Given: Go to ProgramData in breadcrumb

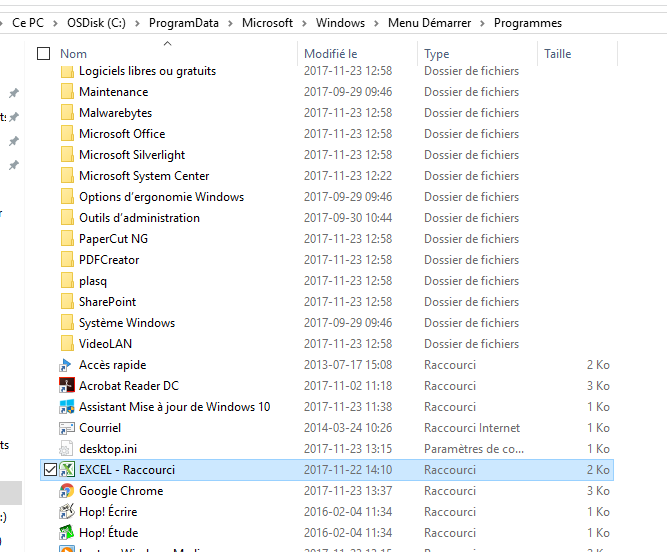Looking at the screenshot, I should coord(184,23).
